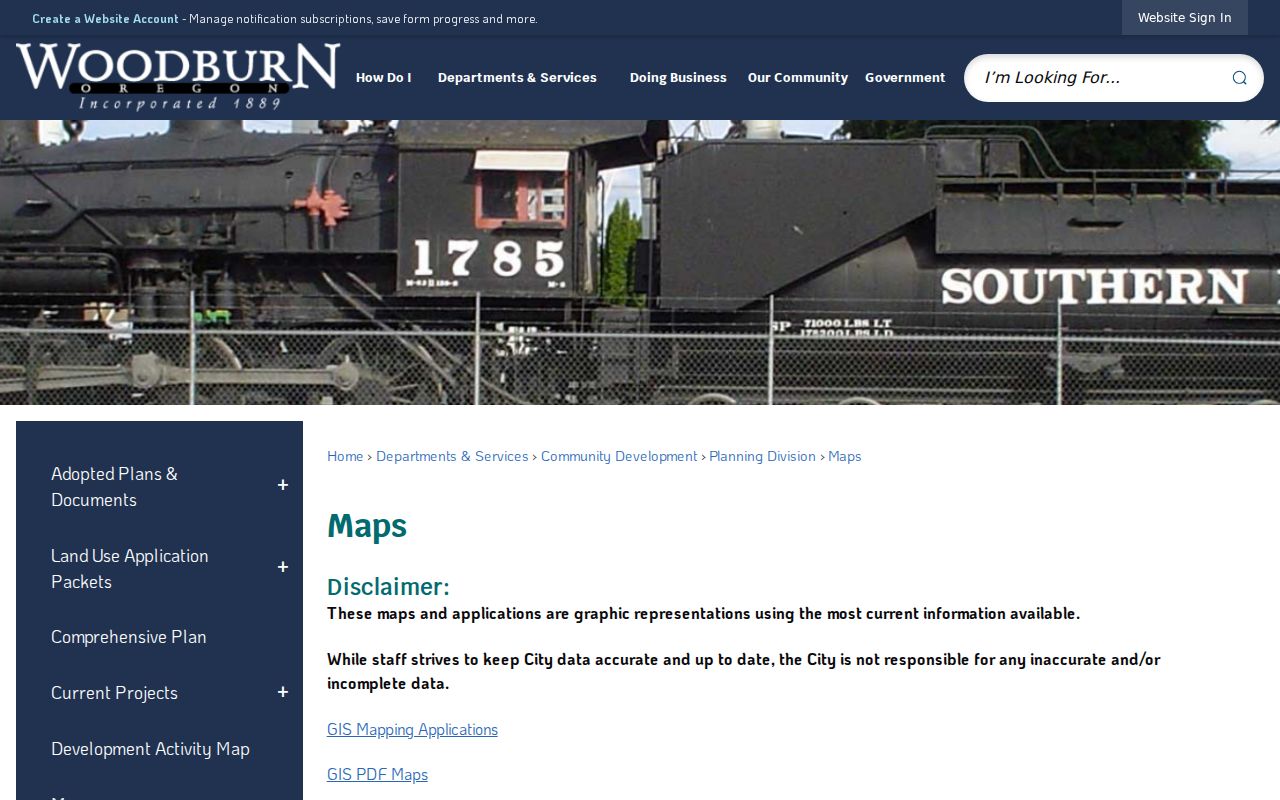Open the Government menu

(x=905, y=78)
